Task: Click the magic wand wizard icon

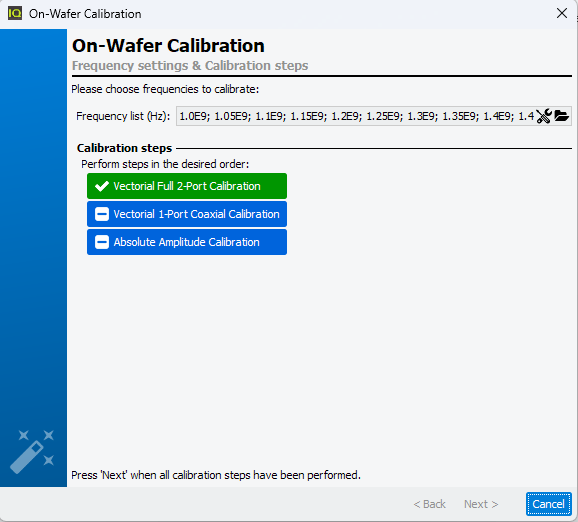Action: point(32,452)
